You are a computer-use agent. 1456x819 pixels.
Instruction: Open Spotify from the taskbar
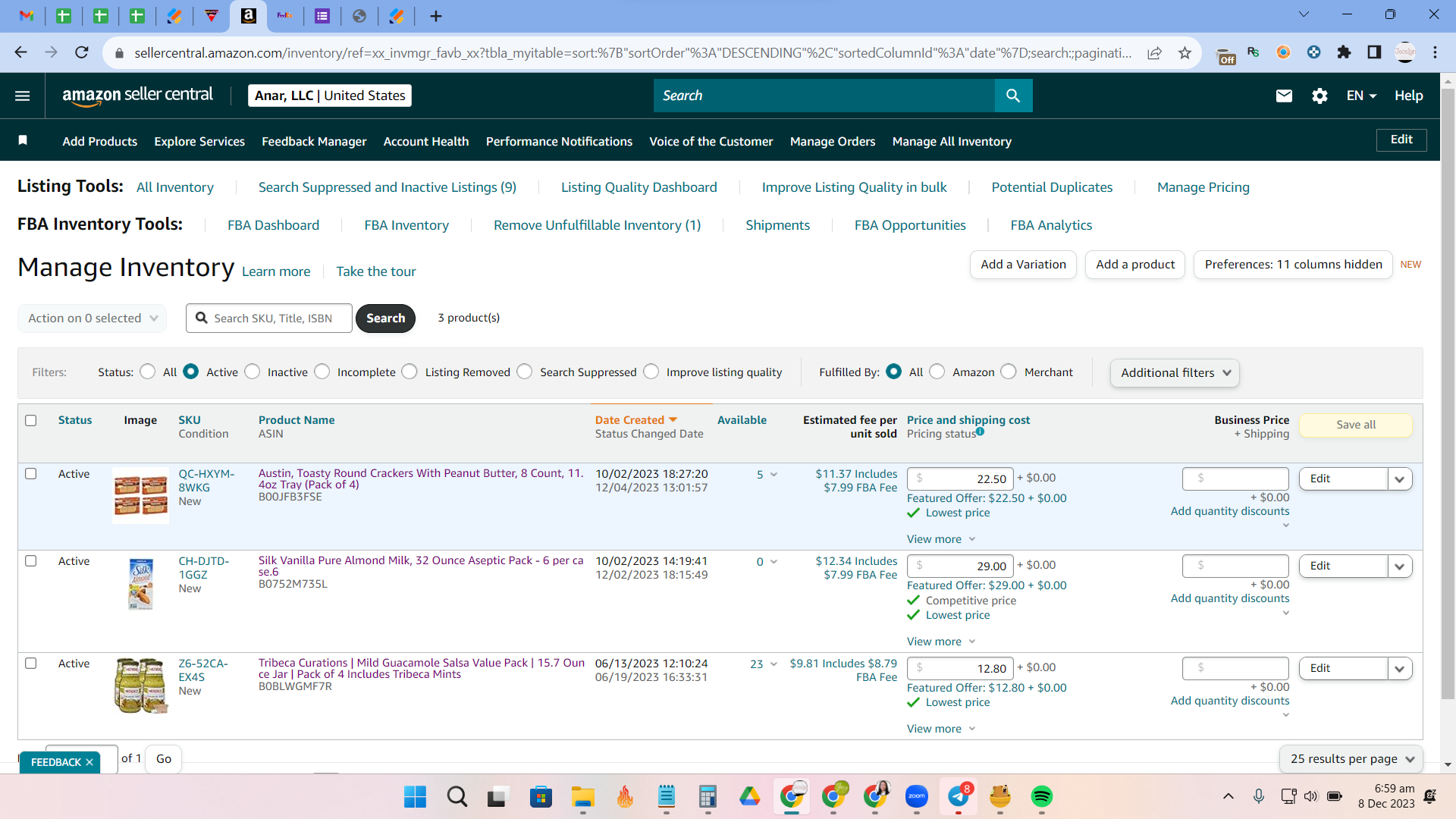(x=1041, y=796)
